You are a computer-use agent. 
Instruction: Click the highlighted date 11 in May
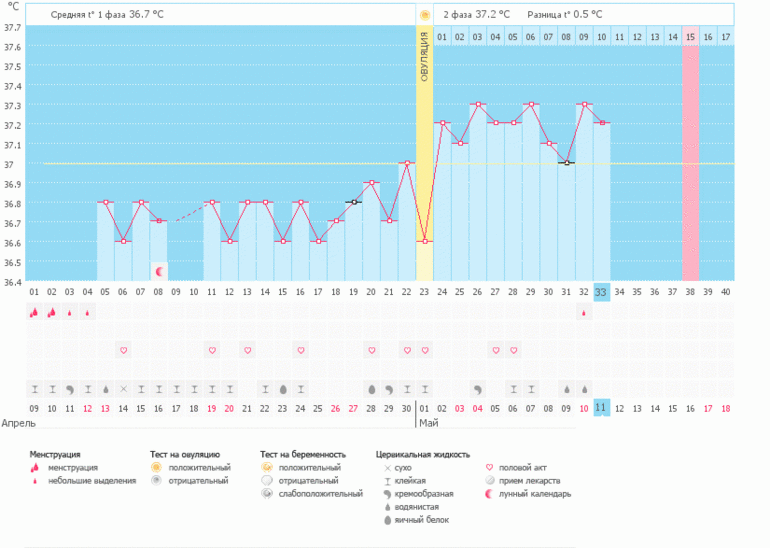point(601,408)
